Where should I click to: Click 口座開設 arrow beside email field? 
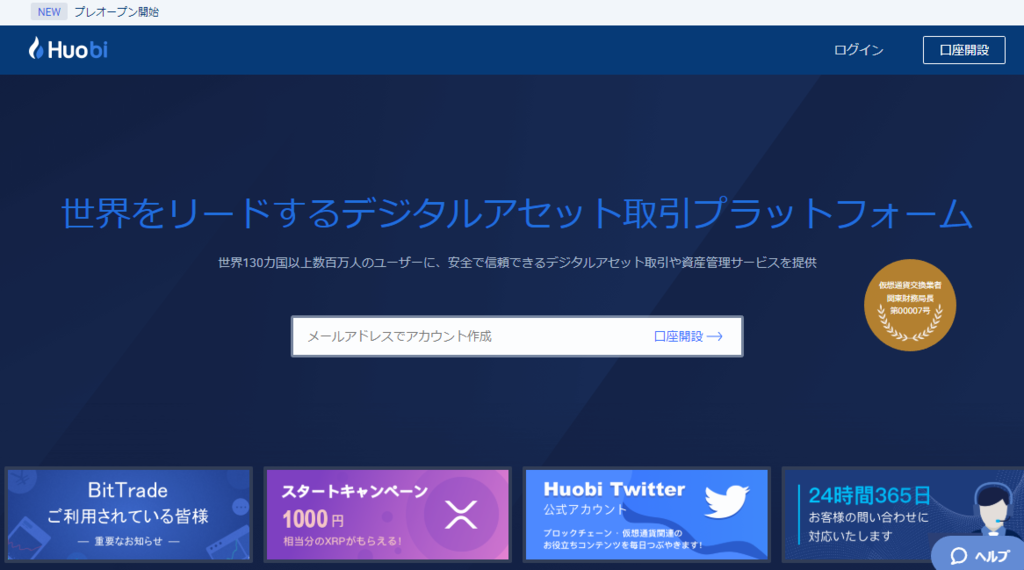click(x=688, y=336)
